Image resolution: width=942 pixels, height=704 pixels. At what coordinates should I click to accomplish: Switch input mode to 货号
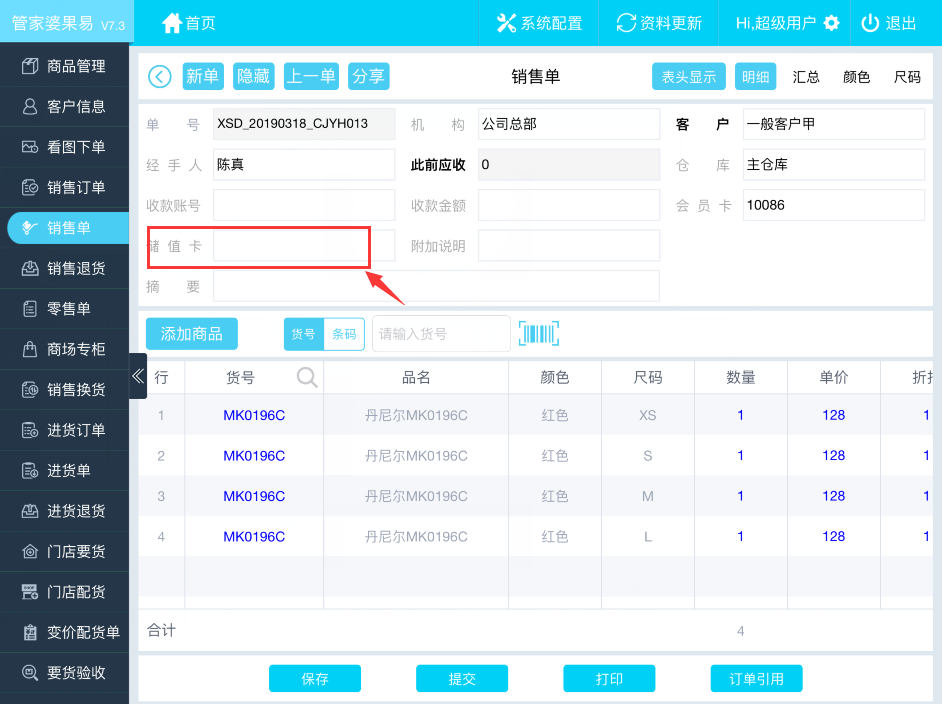coord(303,334)
